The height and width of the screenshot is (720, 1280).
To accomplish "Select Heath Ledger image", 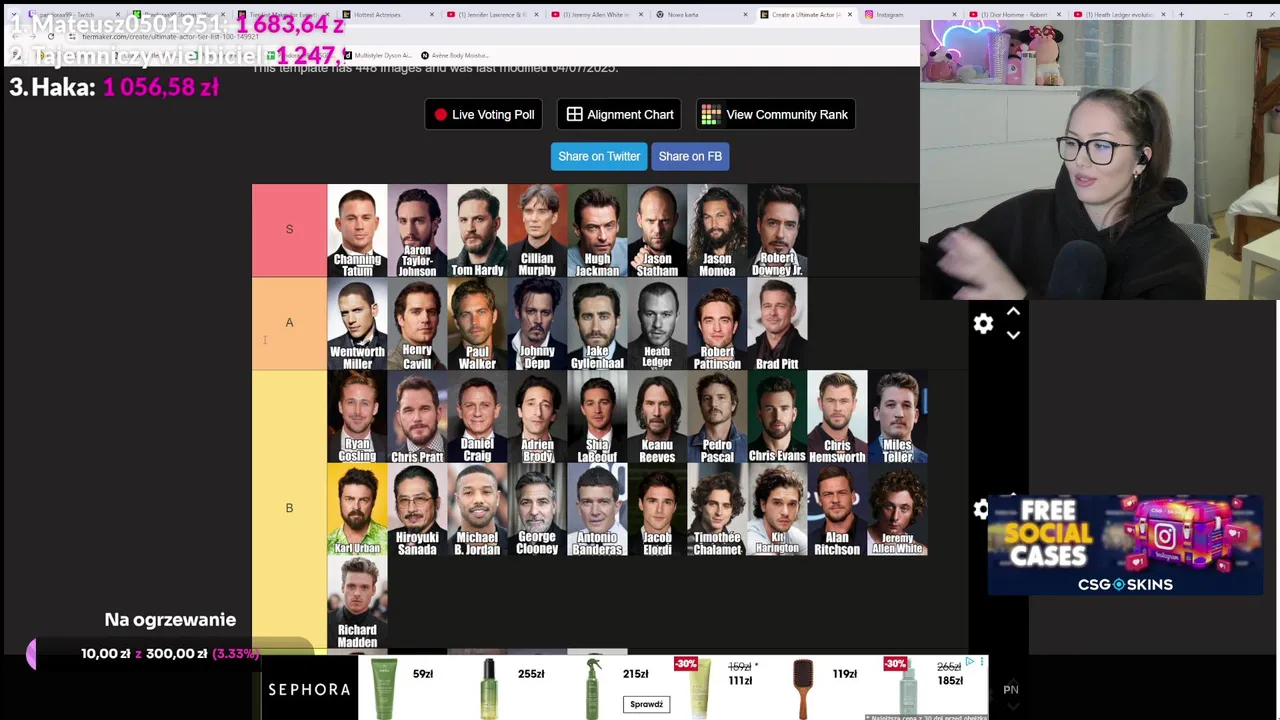I will (x=657, y=323).
